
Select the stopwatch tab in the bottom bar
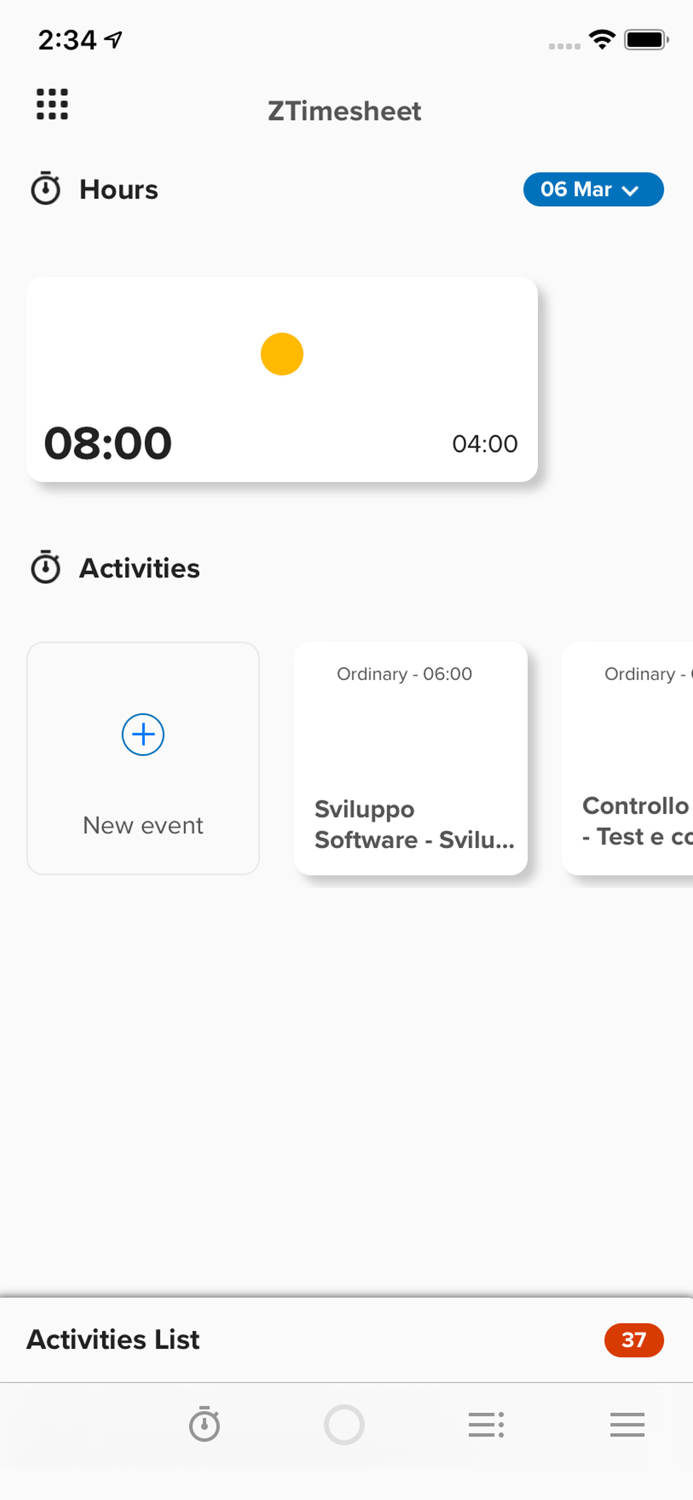pyautogui.click(x=204, y=1424)
